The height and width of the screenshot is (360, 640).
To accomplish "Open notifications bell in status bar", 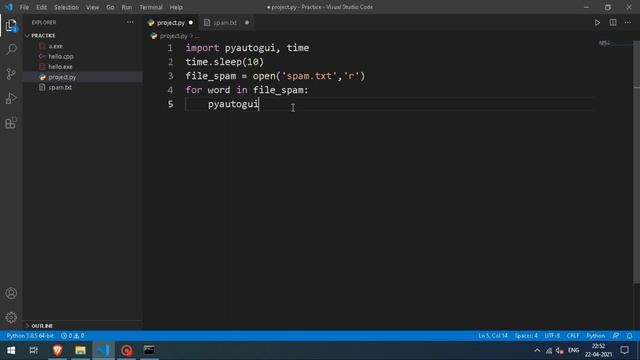I will click(x=629, y=336).
